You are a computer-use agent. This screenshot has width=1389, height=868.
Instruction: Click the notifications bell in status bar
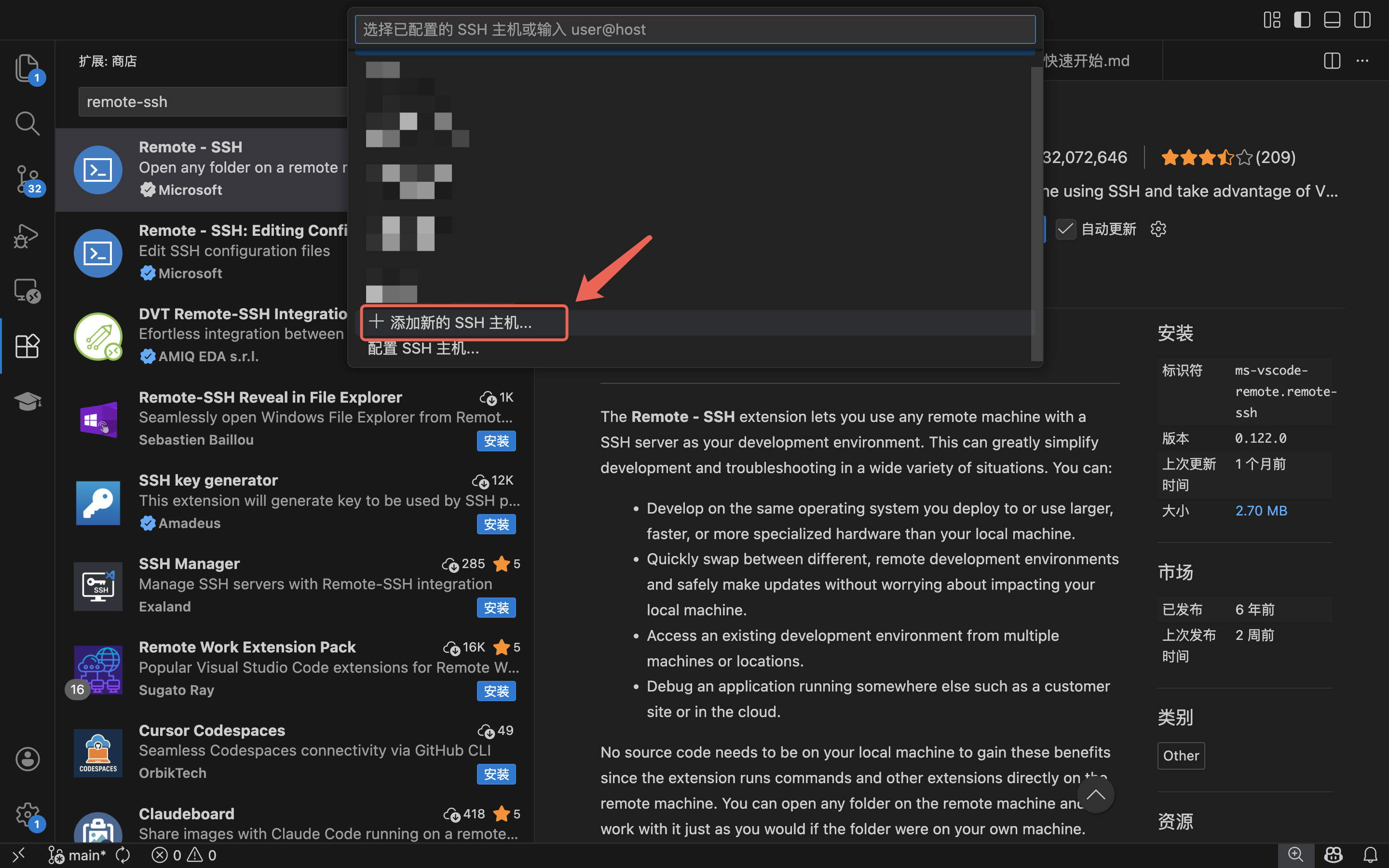coord(1370,855)
